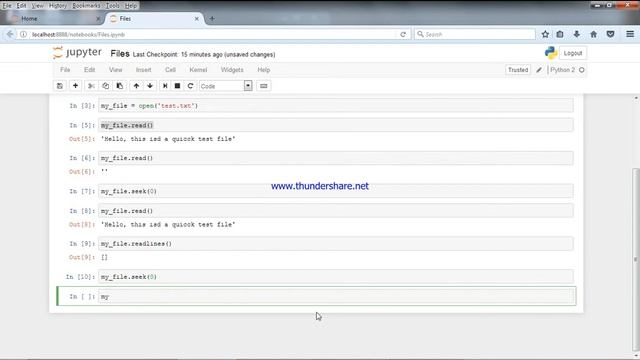The width and height of the screenshot is (640, 360).
Task: Open Firefox Bookmarks menu
Action: [86, 6]
